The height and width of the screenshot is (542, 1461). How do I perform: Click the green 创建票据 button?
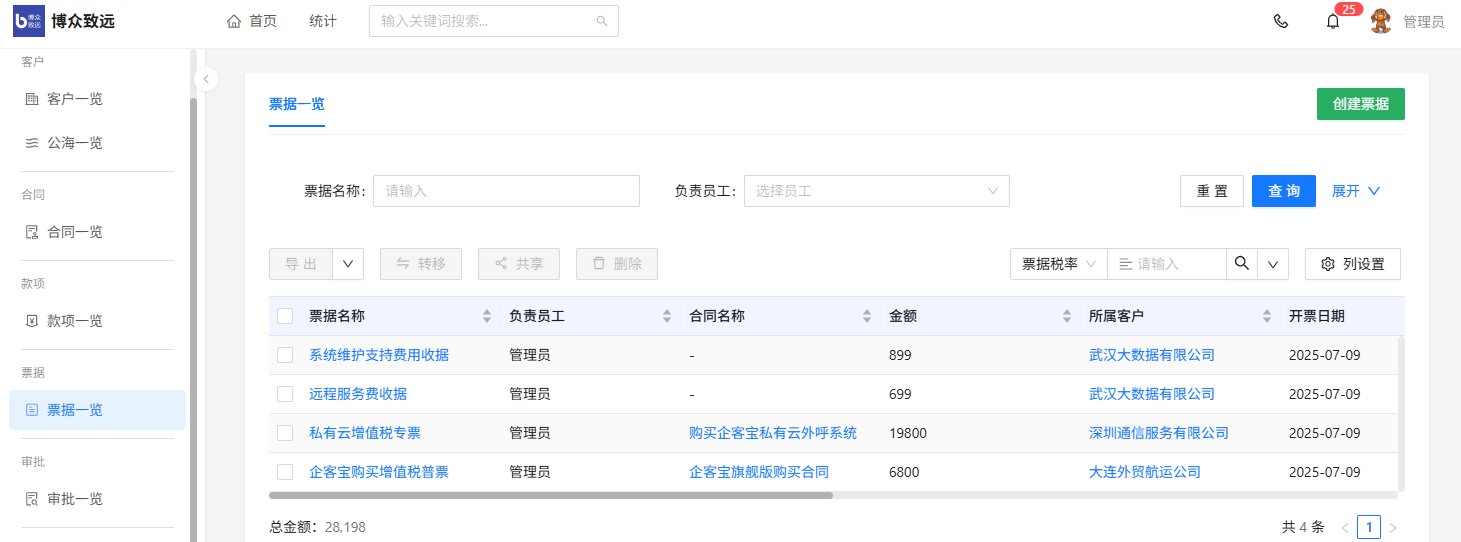[x=1360, y=104]
